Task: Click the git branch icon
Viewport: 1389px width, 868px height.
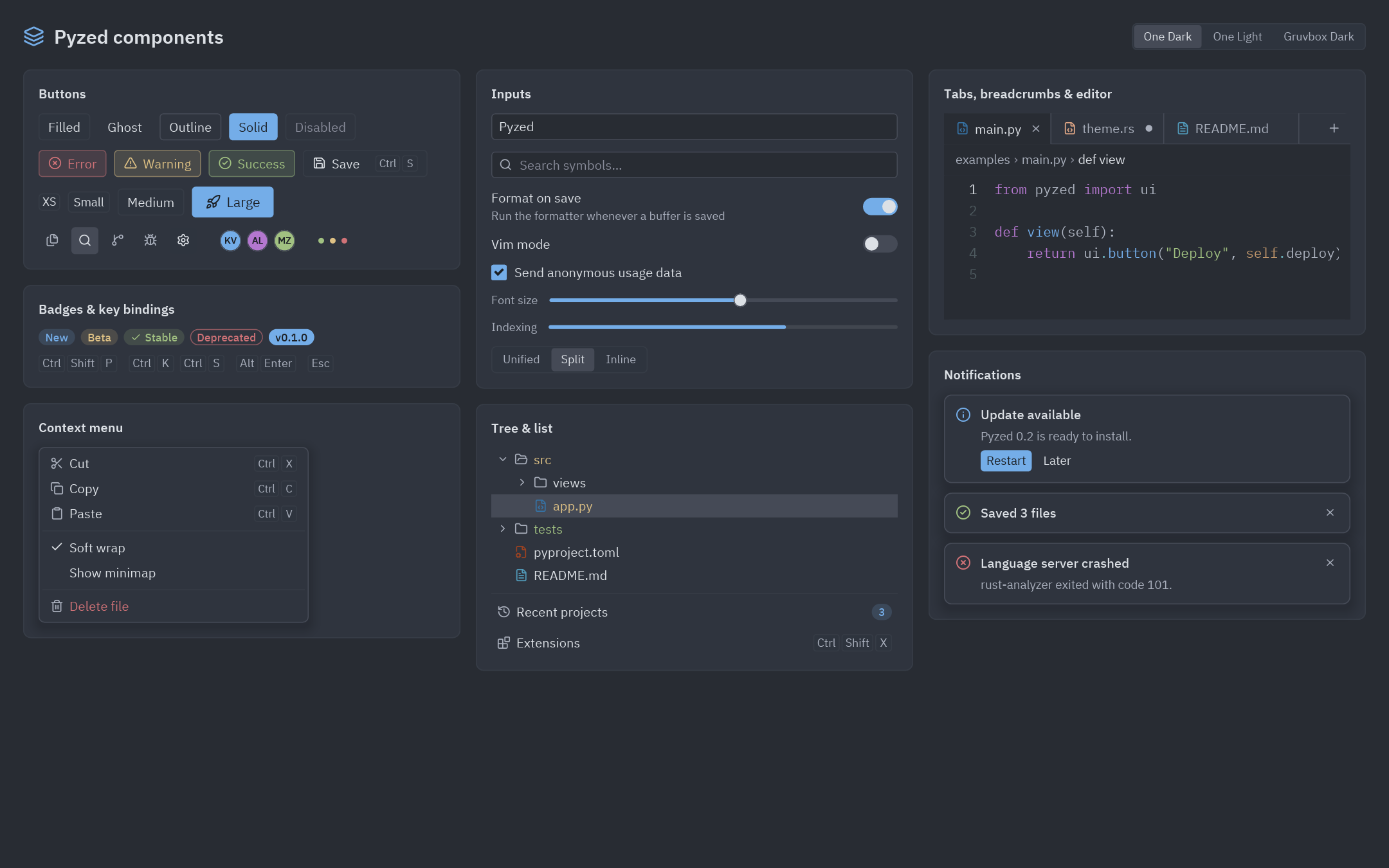Action: (x=118, y=240)
